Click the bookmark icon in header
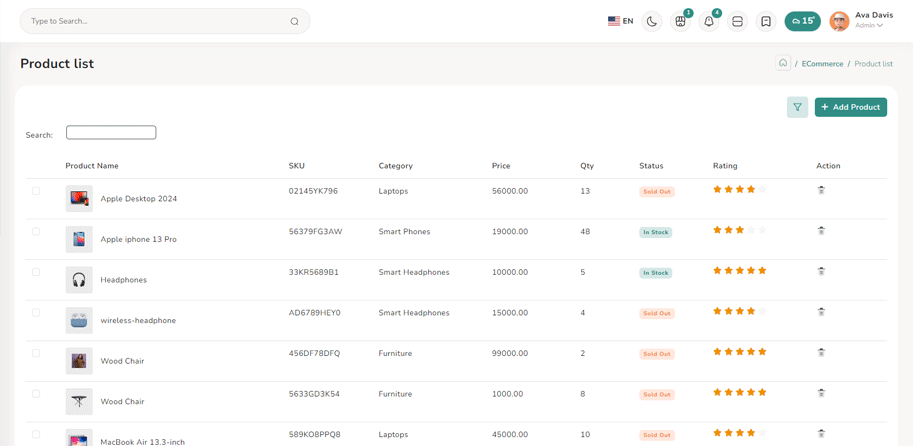The image size is (913, 446). tap(766, 21)
